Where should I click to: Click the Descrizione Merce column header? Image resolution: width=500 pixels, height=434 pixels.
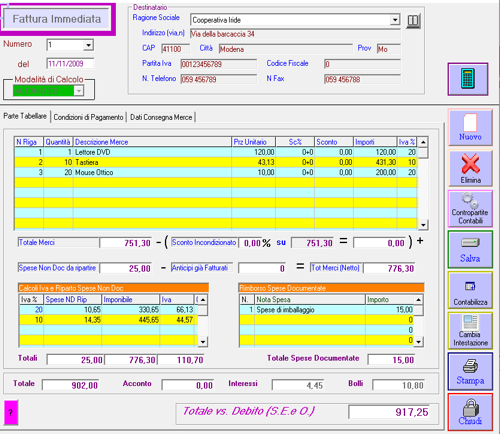point(152,142)
